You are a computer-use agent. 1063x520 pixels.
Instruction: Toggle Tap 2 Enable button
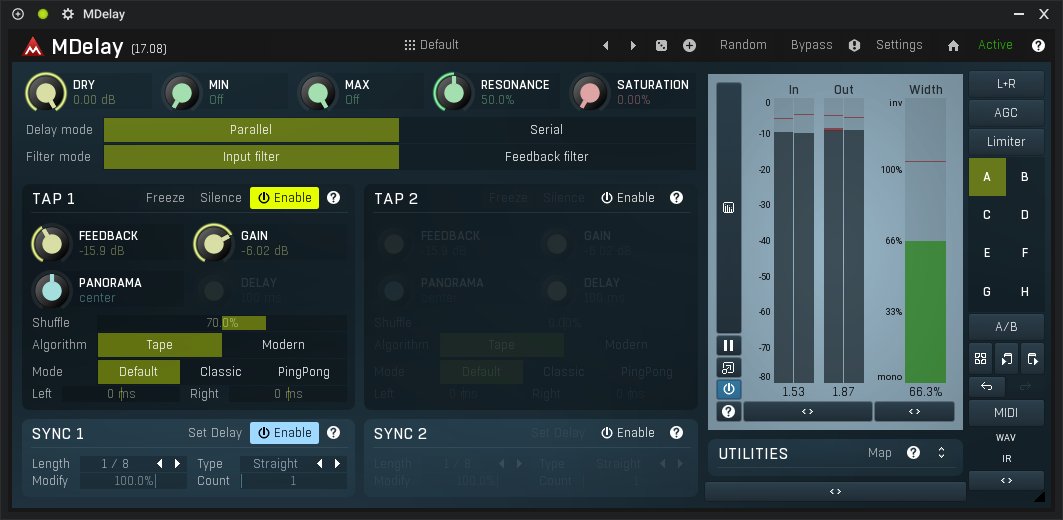(x=628, y=198)
